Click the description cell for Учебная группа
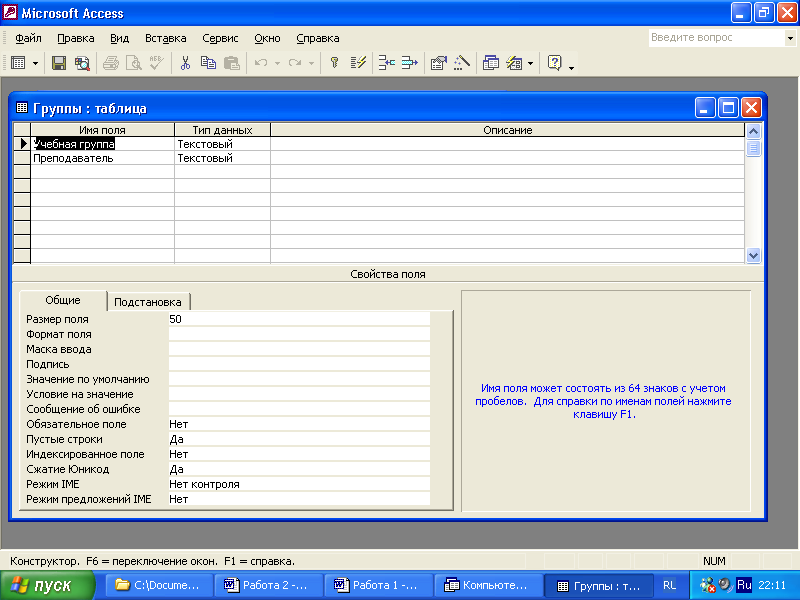Screen dimensions: 800x600 tap(508, 144)
